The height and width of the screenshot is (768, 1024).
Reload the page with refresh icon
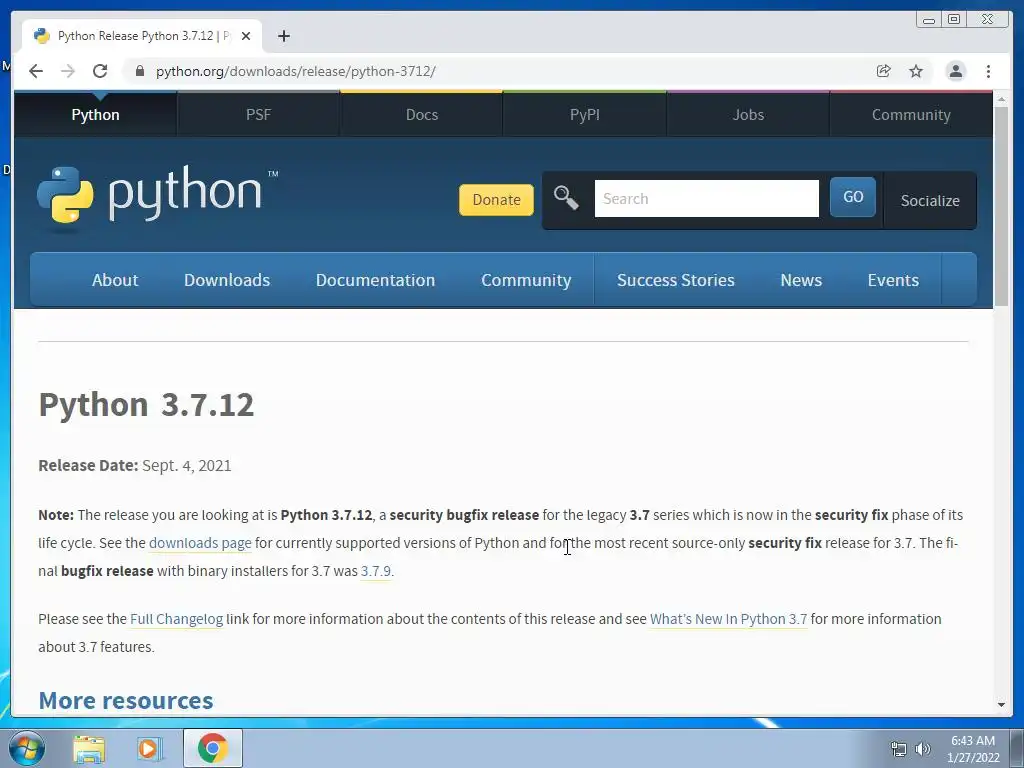pos(100,71)
